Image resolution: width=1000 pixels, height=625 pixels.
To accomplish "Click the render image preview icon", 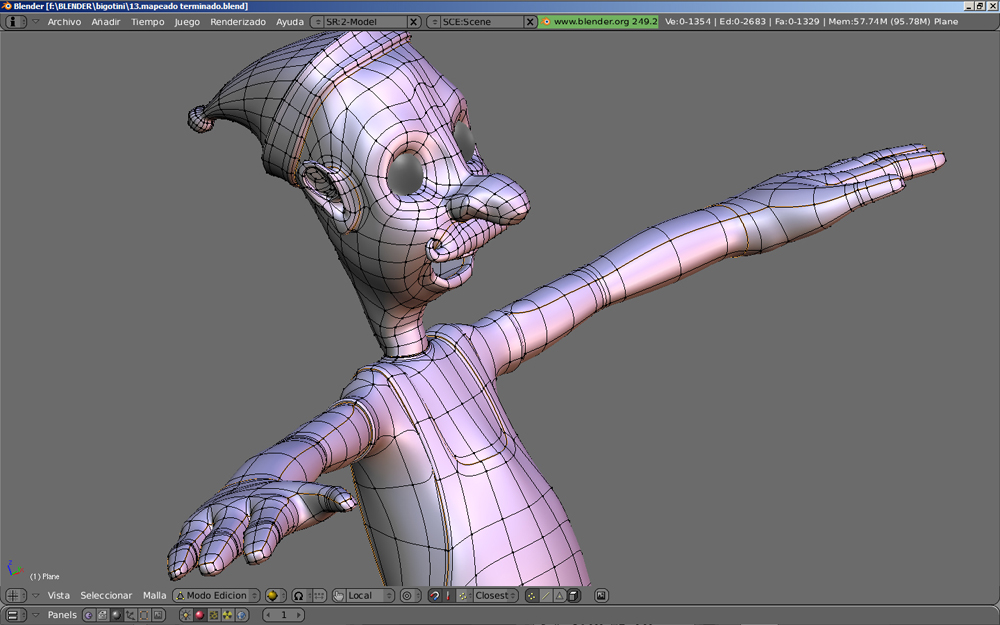I will (601, 596).
